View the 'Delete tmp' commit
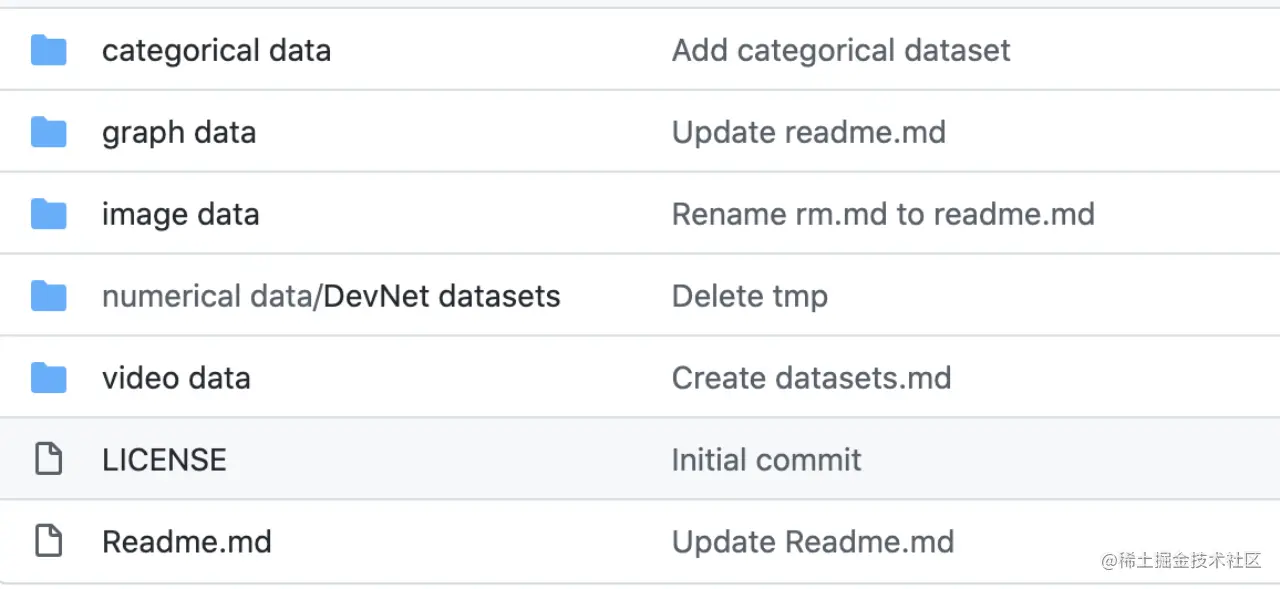This screenshot has height=589, width=1280. 749,296
